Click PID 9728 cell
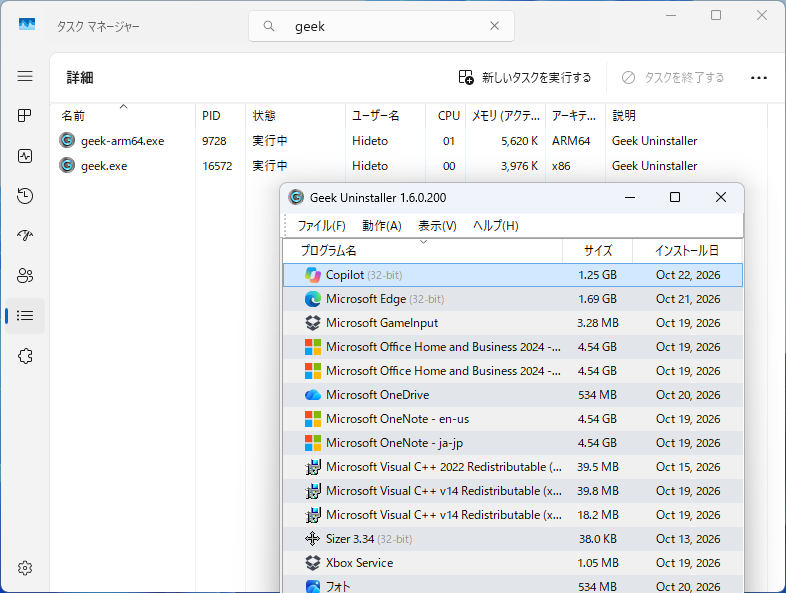 tap(214, 141)
